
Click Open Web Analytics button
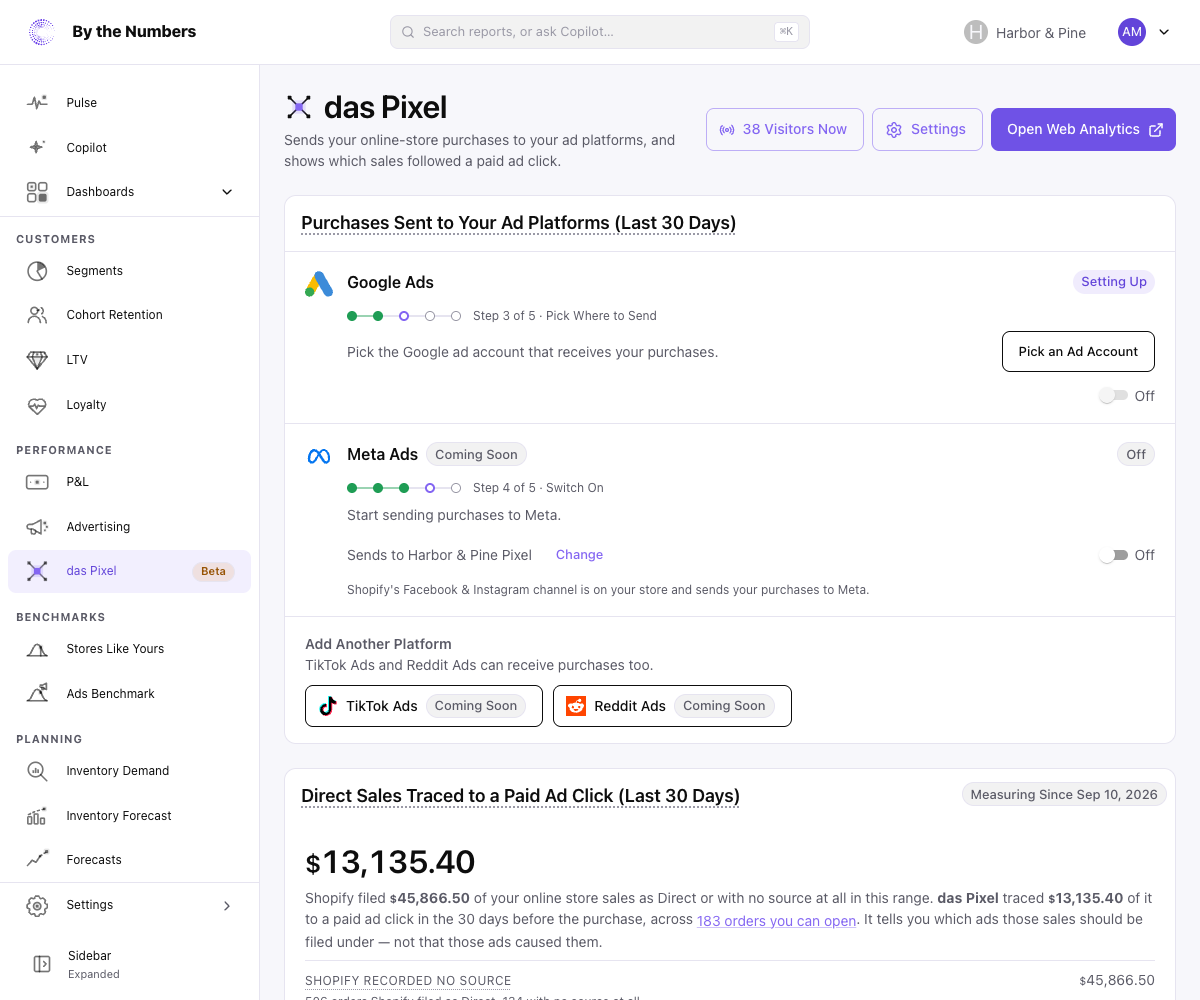tap(1083, 130)
